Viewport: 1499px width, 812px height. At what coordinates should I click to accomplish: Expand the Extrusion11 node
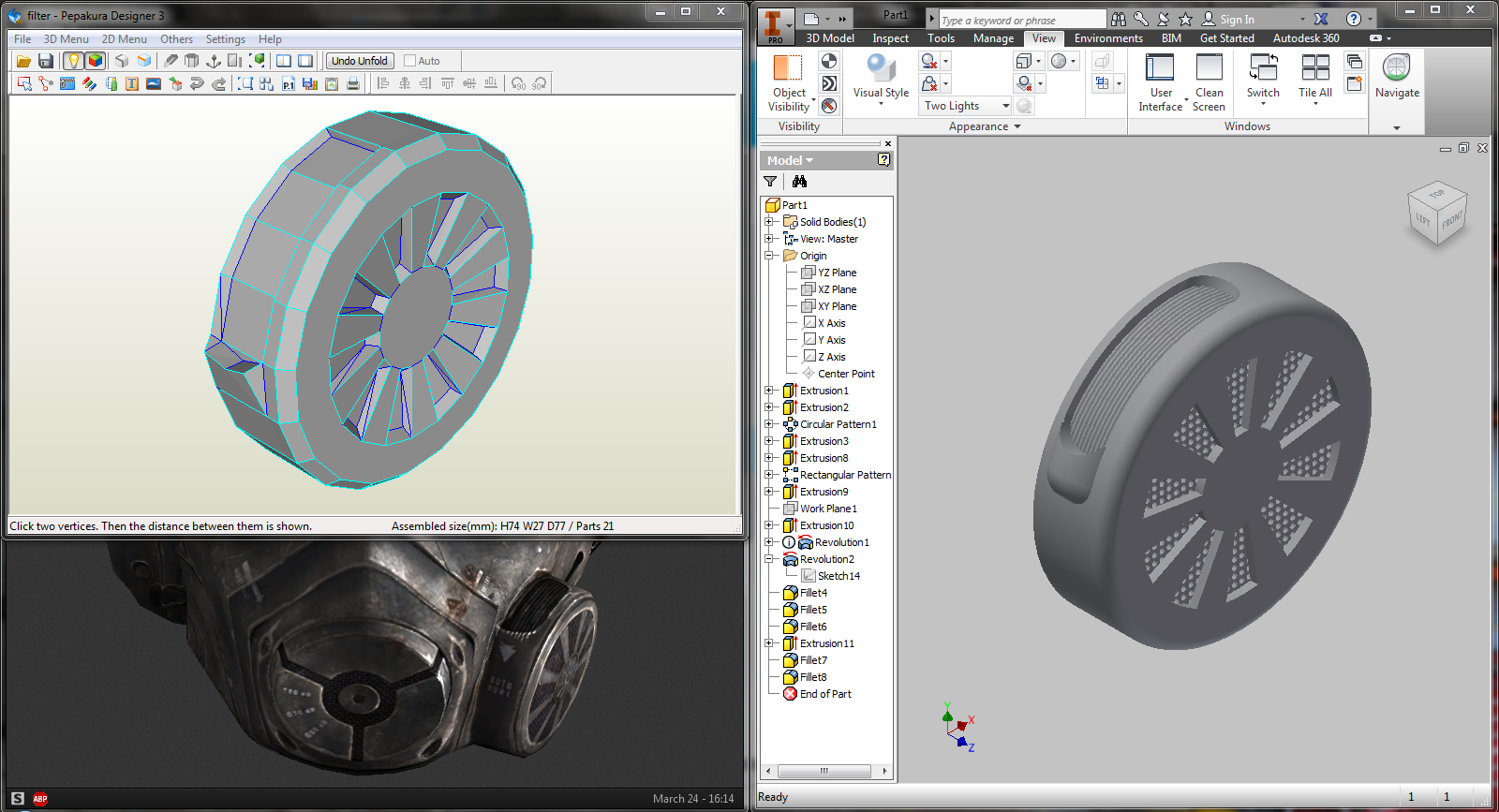point(768,643)
